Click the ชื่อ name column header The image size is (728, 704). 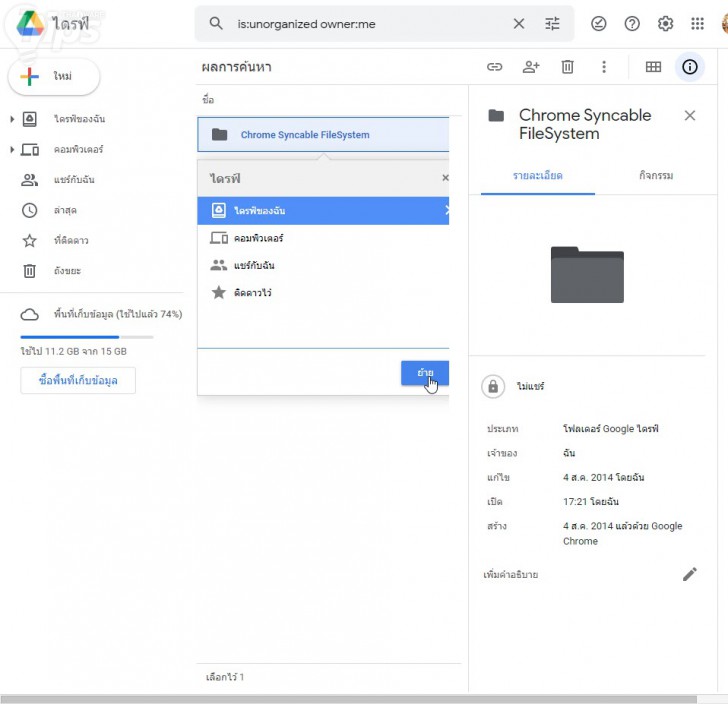point(208,99)
